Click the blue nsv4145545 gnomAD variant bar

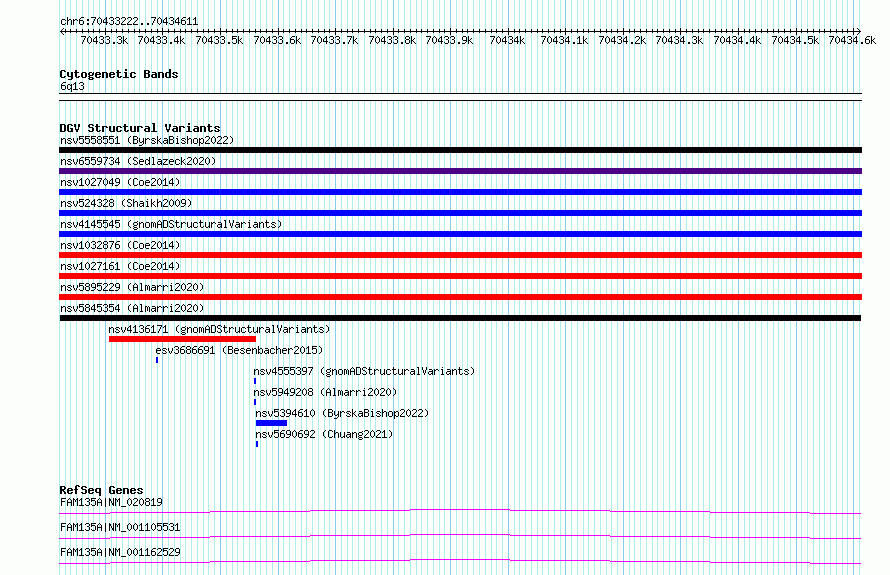[x=460, y=234]
